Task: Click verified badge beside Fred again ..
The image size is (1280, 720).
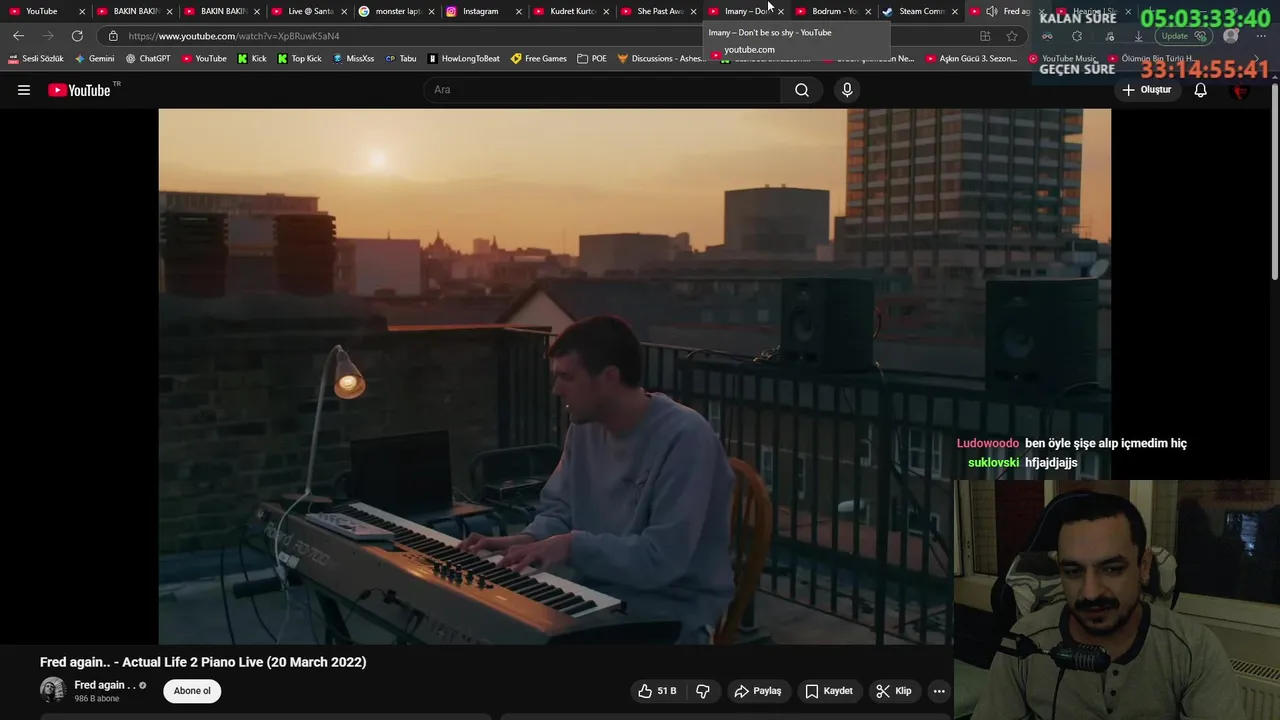Action: tap(142, 686)
